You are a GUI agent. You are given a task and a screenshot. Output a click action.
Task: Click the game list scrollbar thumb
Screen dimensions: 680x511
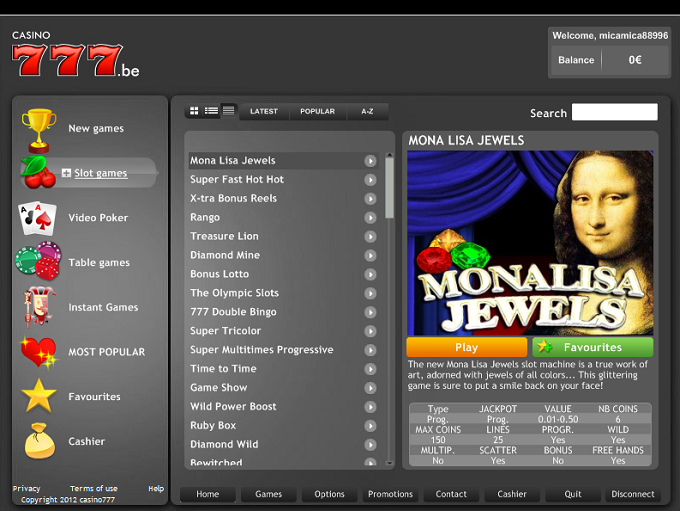click(x=389, y=188)
